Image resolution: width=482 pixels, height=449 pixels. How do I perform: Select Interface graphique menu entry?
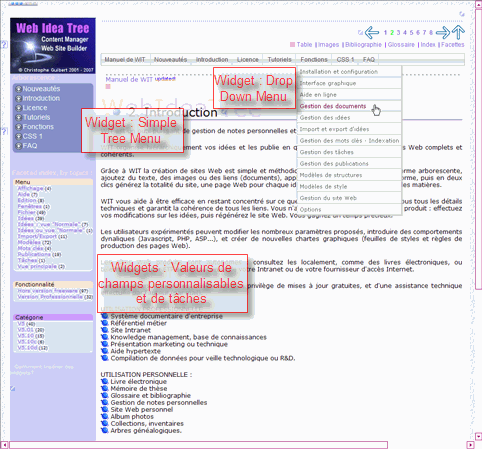[349, 83]
